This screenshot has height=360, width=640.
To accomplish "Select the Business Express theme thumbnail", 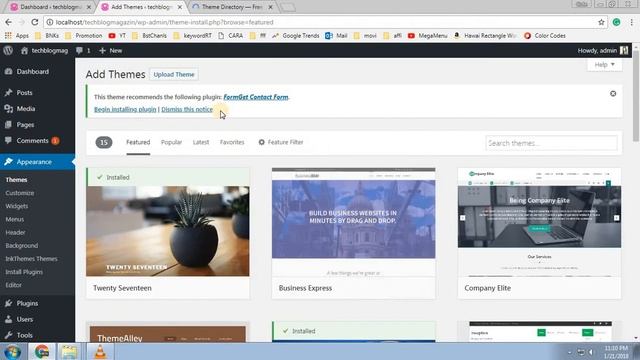I will click(353, 222).
